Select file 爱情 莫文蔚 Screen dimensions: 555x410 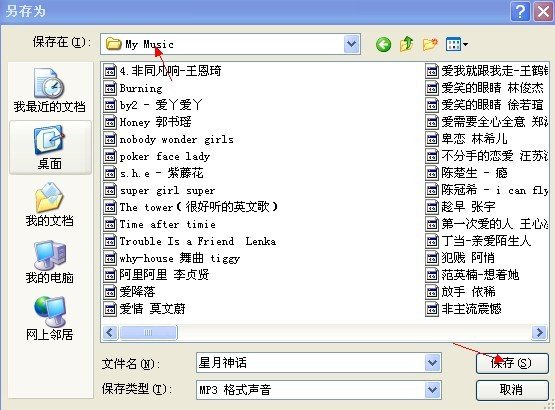[145, 309]
